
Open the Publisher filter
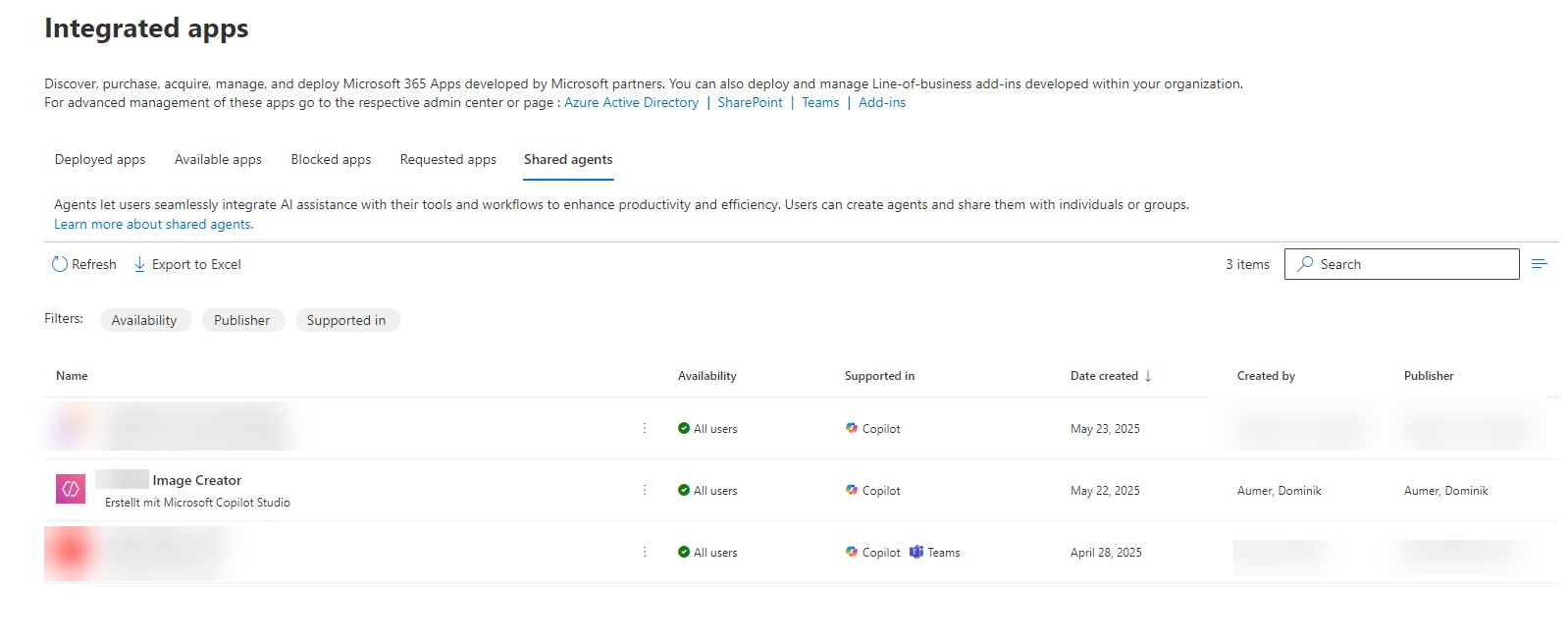point(242,320)
